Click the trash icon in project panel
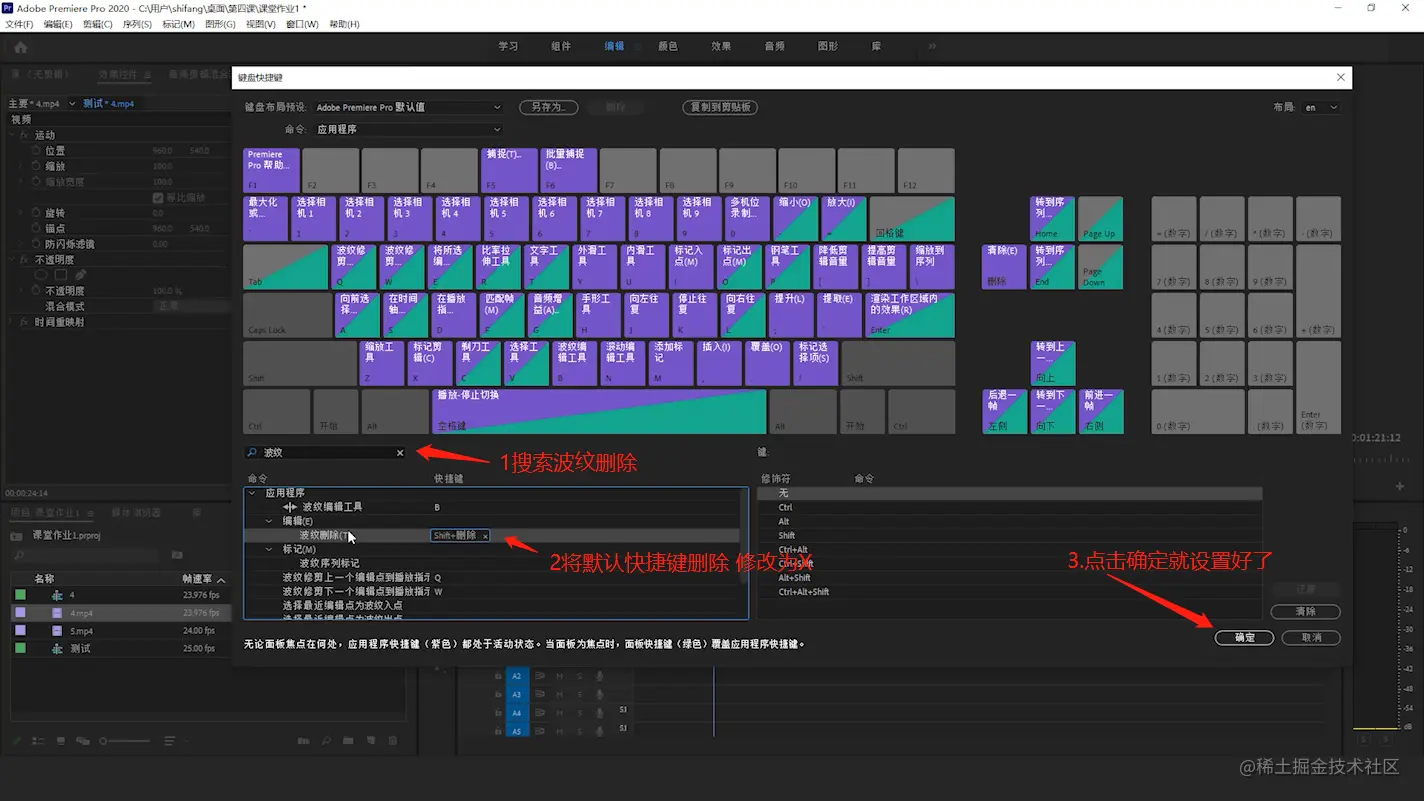1424x801 pixels. (393, 741)
